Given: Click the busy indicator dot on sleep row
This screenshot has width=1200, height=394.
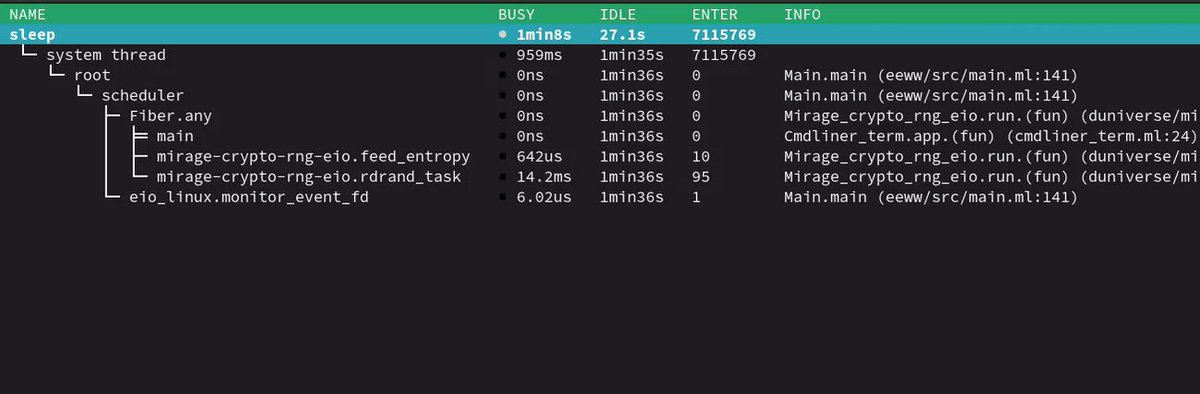Looking at the screenshot, I should 503,35.
